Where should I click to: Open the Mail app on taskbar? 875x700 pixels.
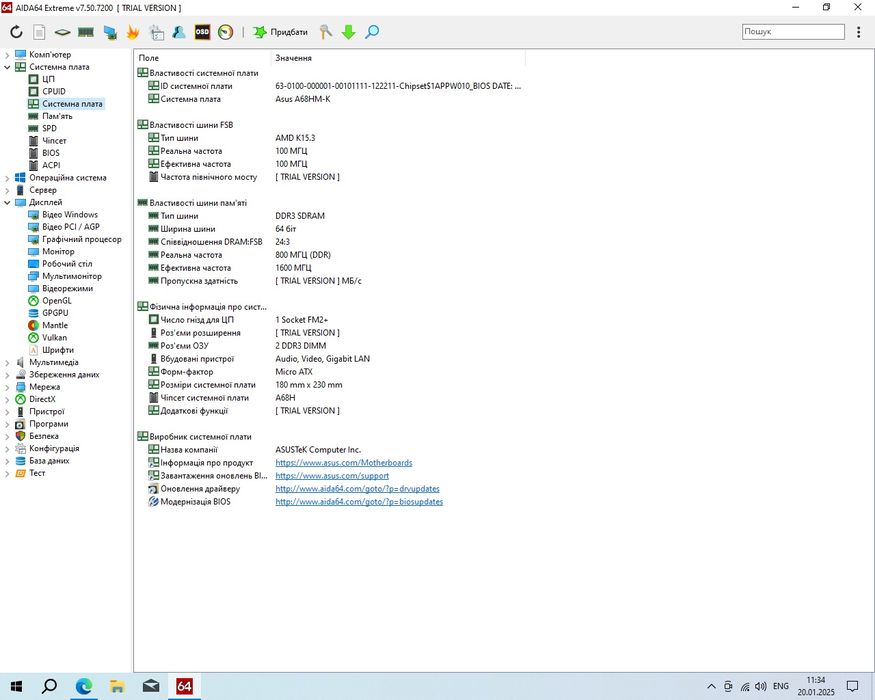[151, 686]
